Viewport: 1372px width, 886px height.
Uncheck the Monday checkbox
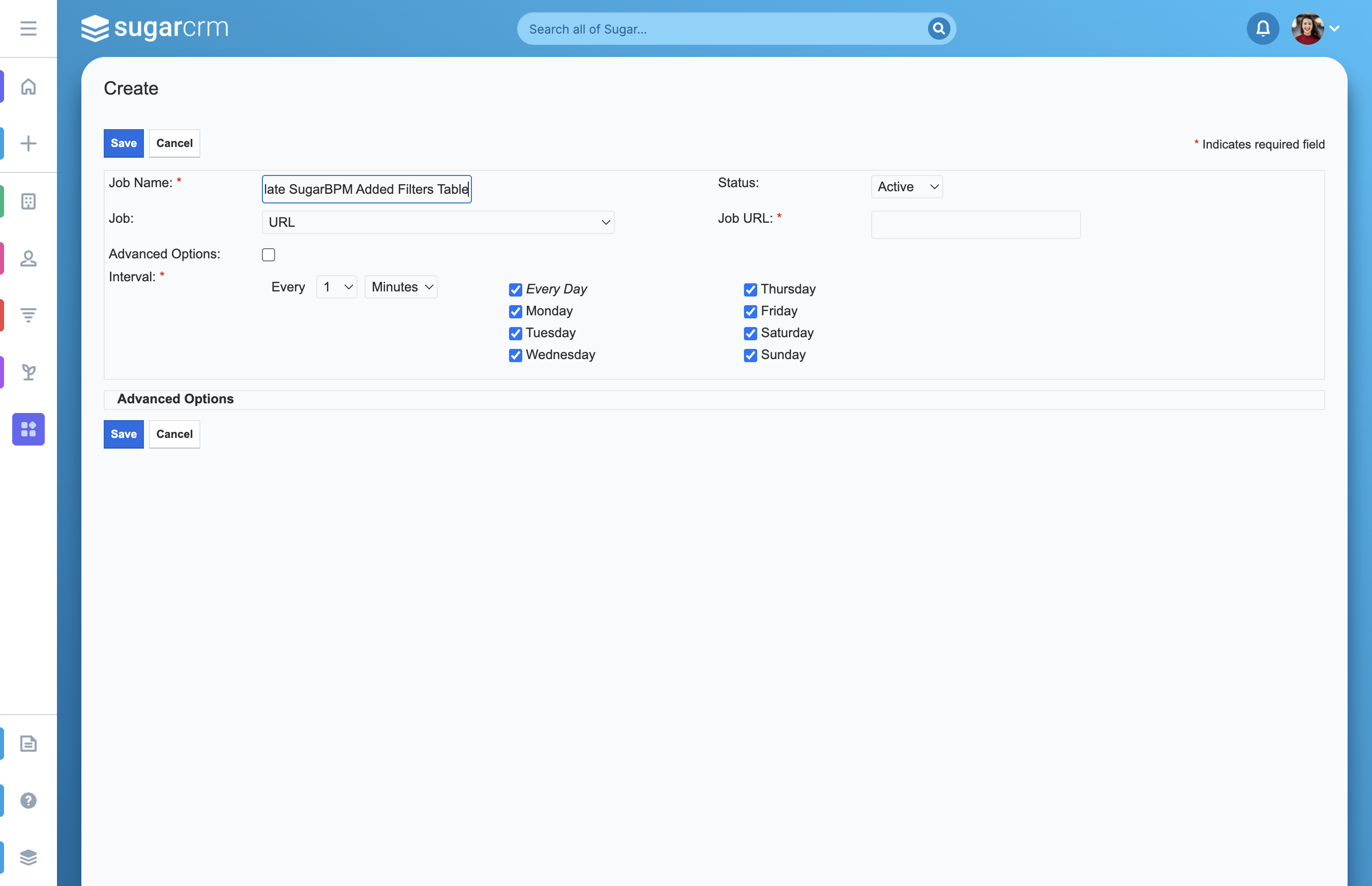(x=516, y=311)
